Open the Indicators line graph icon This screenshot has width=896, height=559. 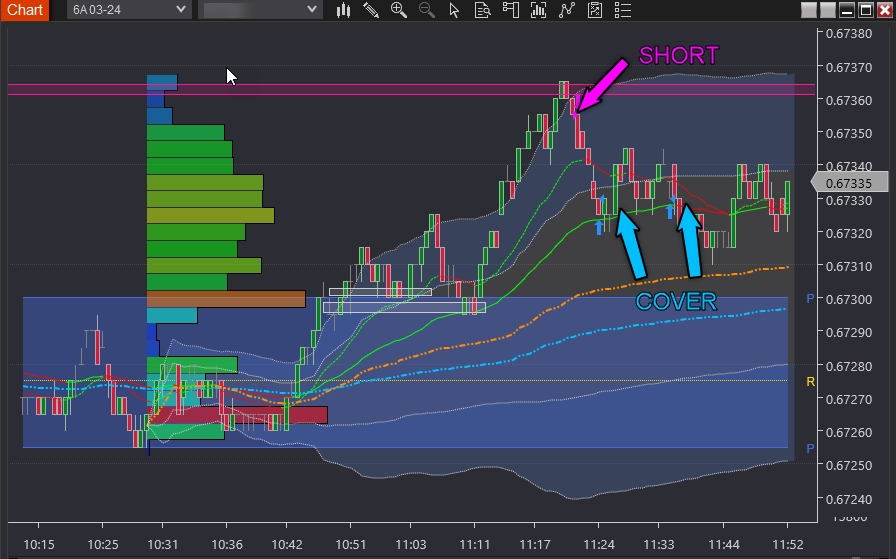pyautogui.click(x=567, y=10)
